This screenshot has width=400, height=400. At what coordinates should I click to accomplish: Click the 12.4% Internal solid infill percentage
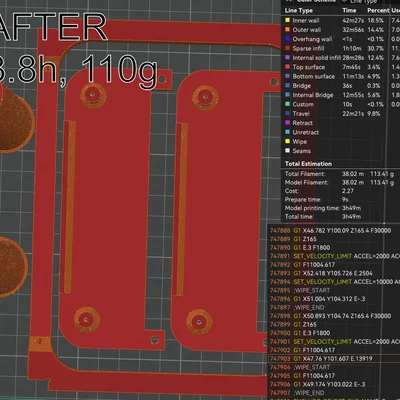[x=375, y=58]
